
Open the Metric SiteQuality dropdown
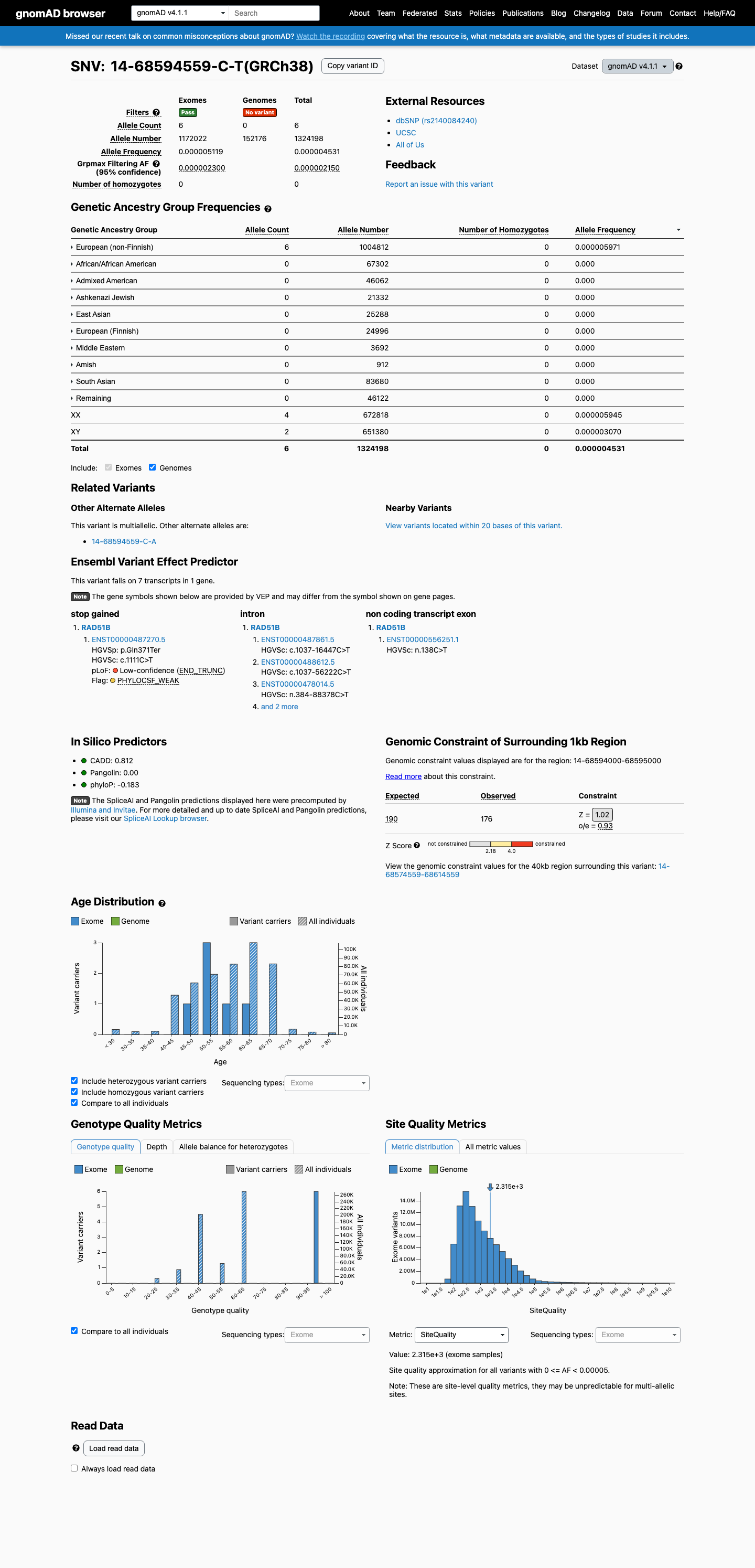pos(461,1335)
